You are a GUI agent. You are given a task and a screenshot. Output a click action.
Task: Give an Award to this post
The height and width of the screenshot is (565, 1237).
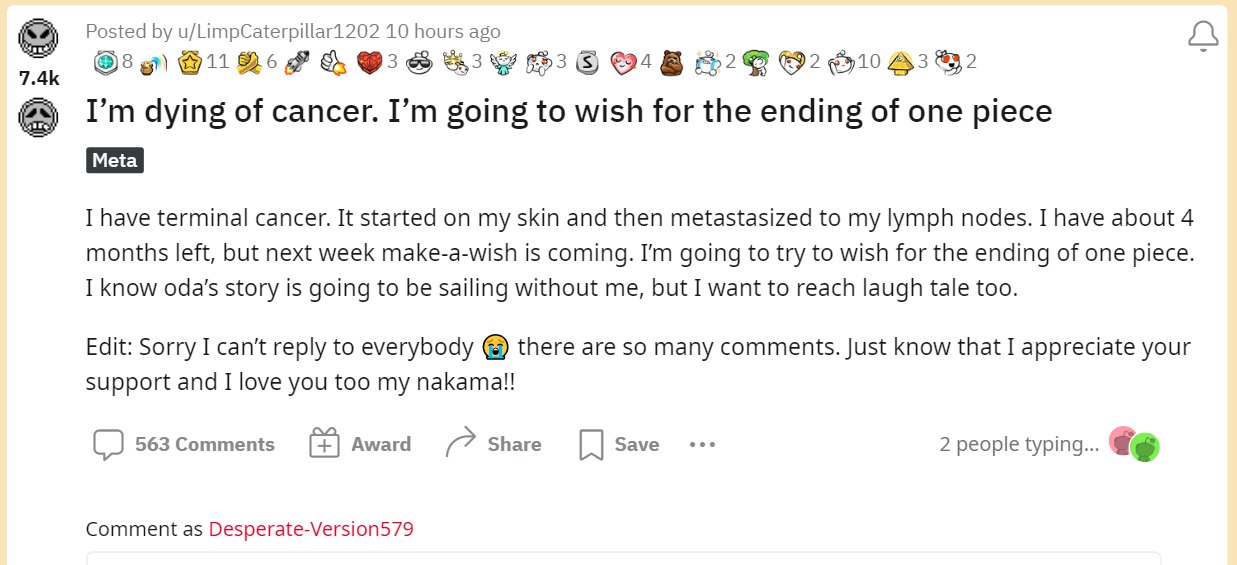[360, 444]
